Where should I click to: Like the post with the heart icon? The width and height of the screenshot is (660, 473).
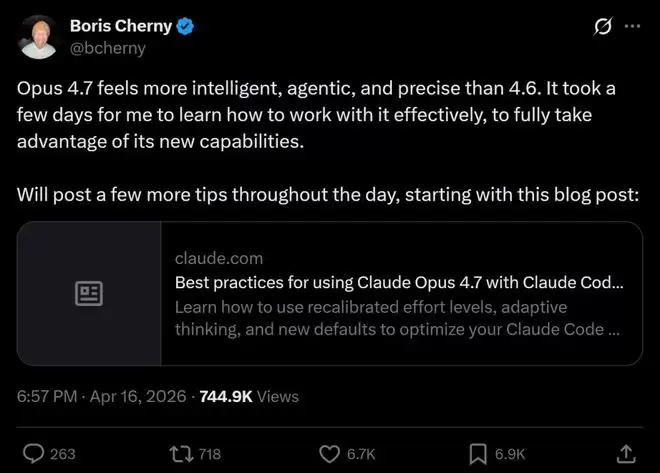(x=329, y=454)
